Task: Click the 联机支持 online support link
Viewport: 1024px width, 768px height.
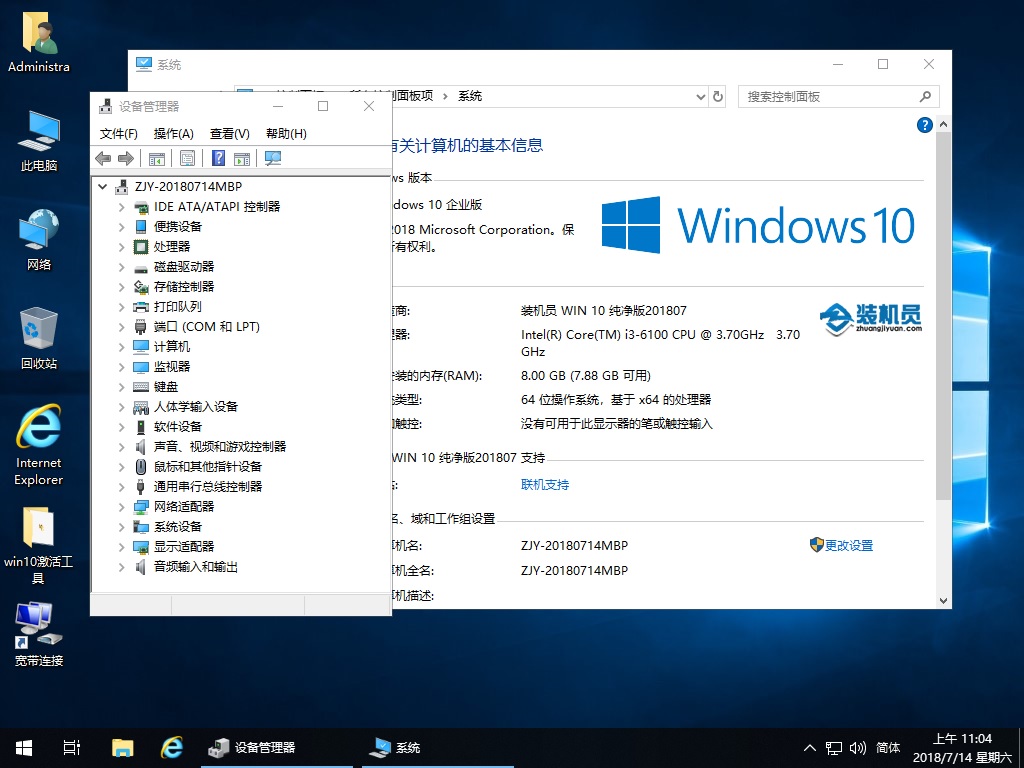Action: tap(545, 485)
